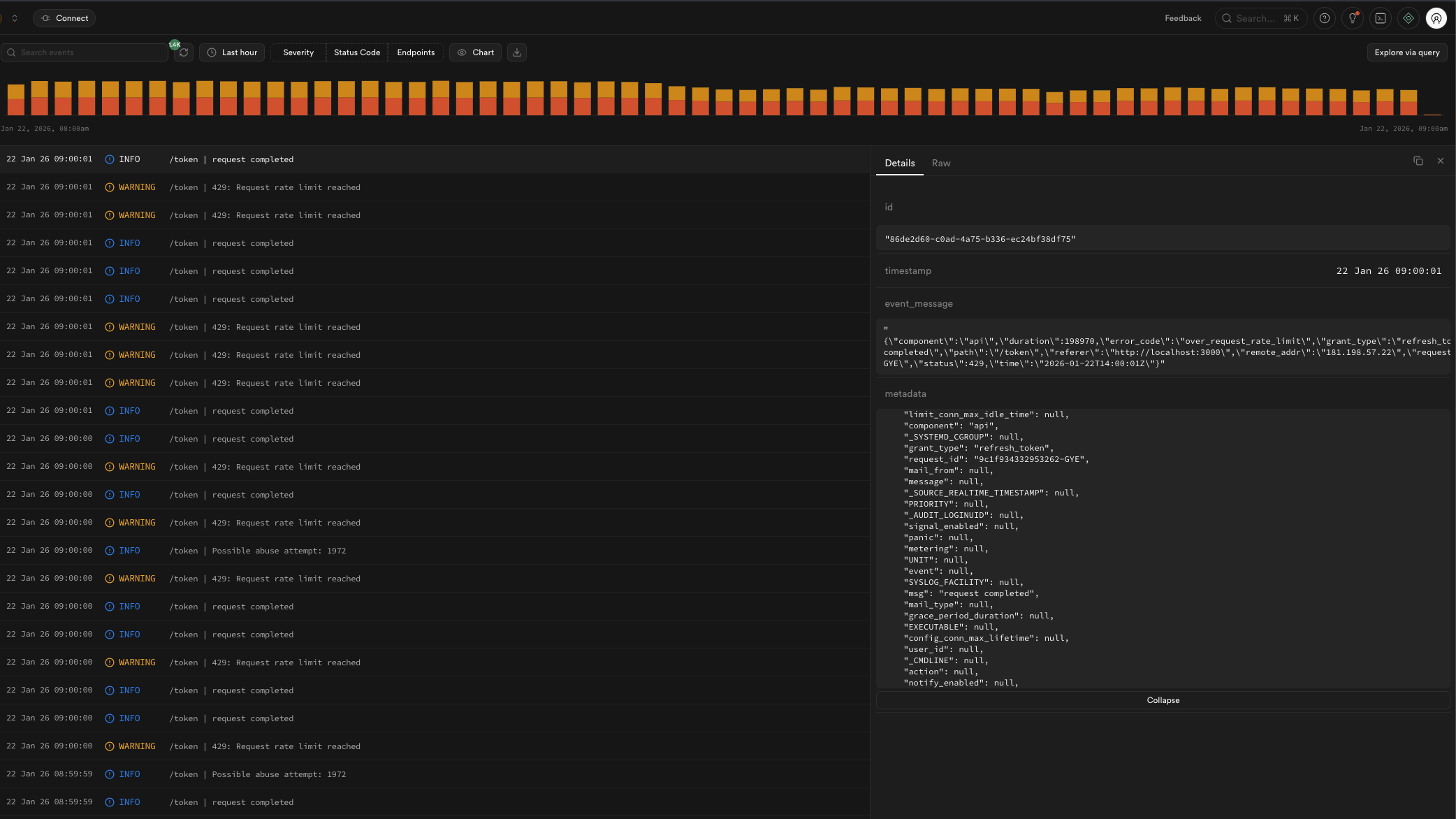
Task: Download logs with the download icon
Action: pyautogui.click(x=517, y=52)
